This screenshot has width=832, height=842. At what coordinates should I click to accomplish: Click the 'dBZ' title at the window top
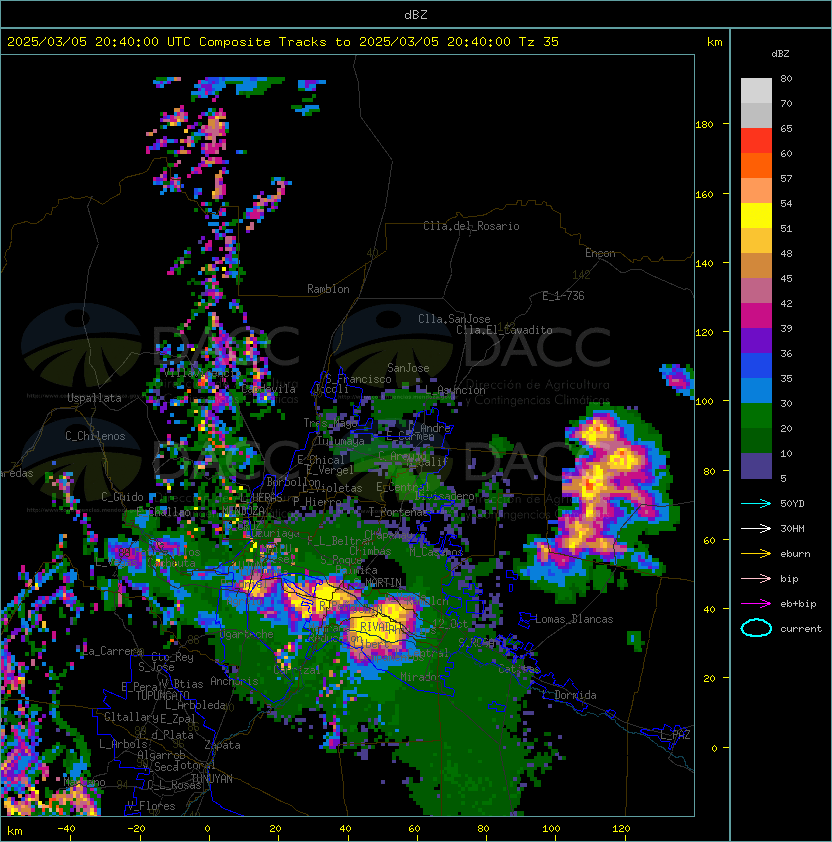416,15
